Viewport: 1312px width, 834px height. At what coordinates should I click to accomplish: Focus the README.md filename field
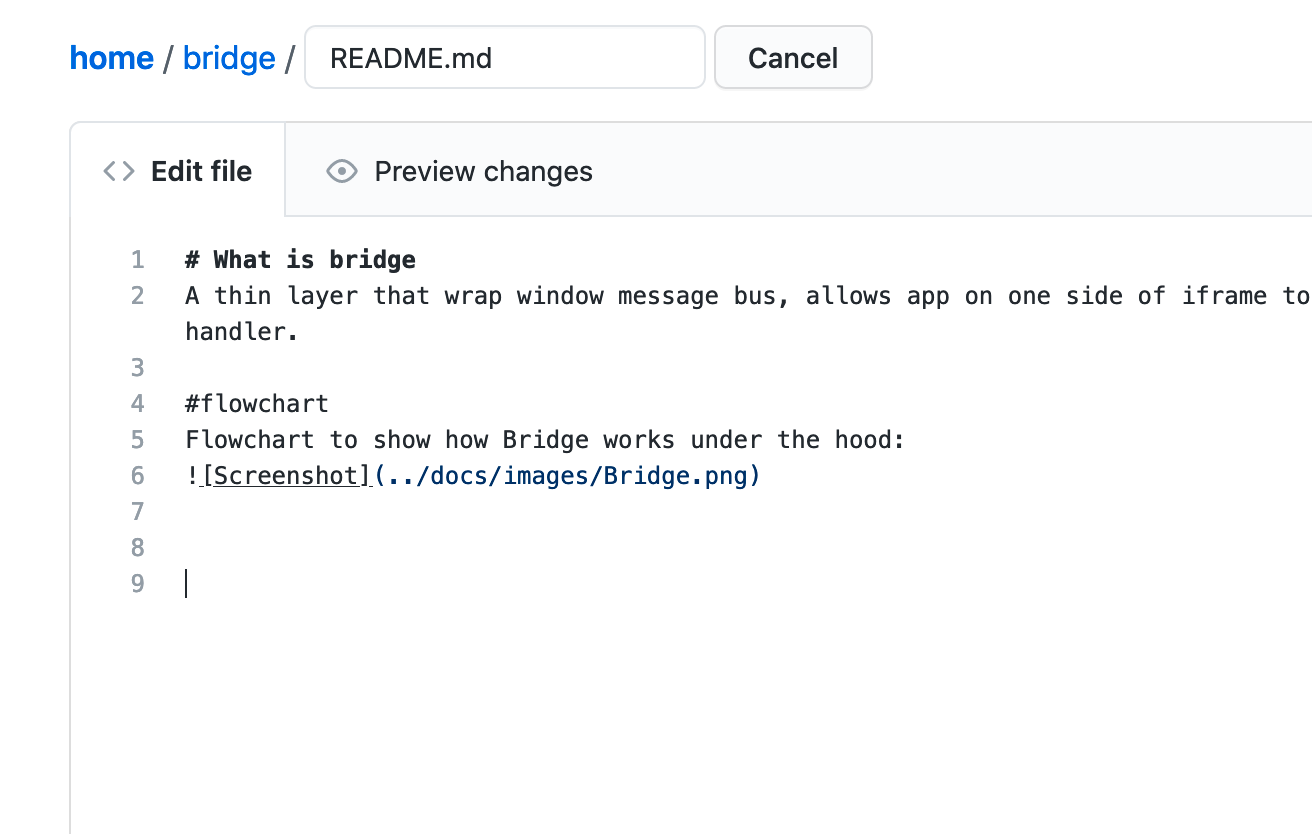coord(505,58)
